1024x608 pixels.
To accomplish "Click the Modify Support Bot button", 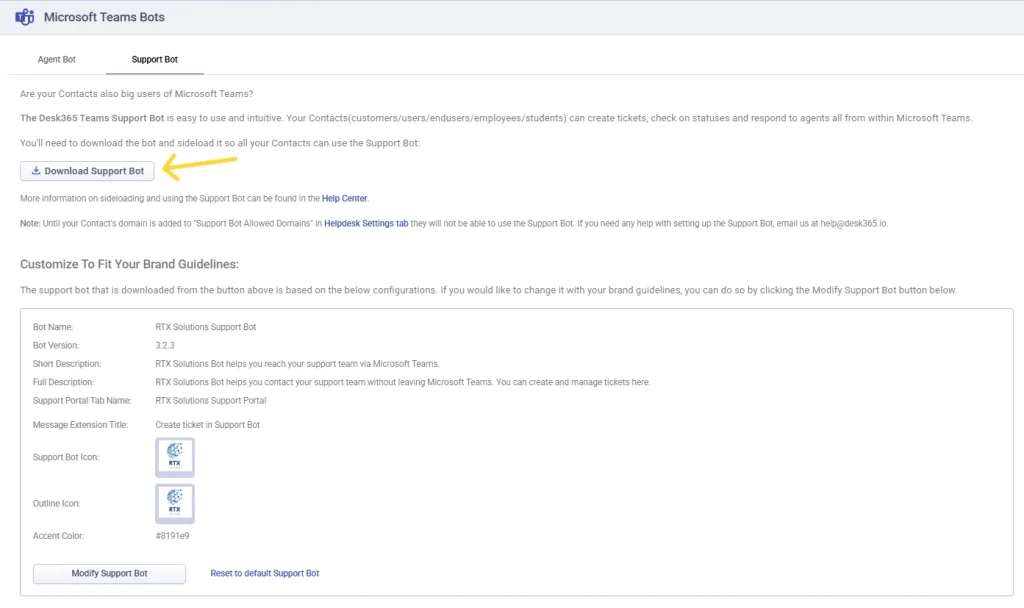I will pyautogui.click(x=109, y=573).
